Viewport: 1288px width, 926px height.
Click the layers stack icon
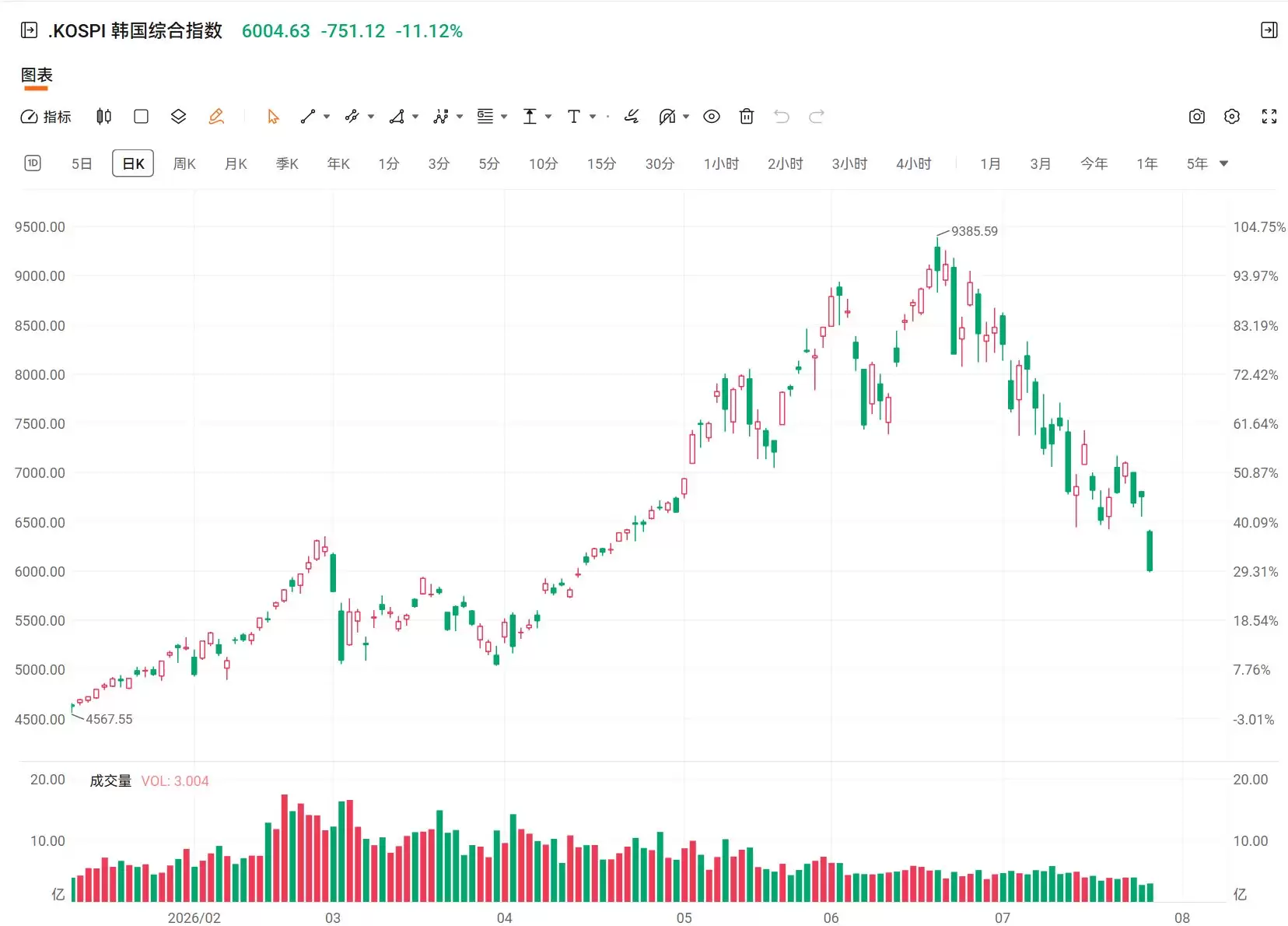coord(178,117)
